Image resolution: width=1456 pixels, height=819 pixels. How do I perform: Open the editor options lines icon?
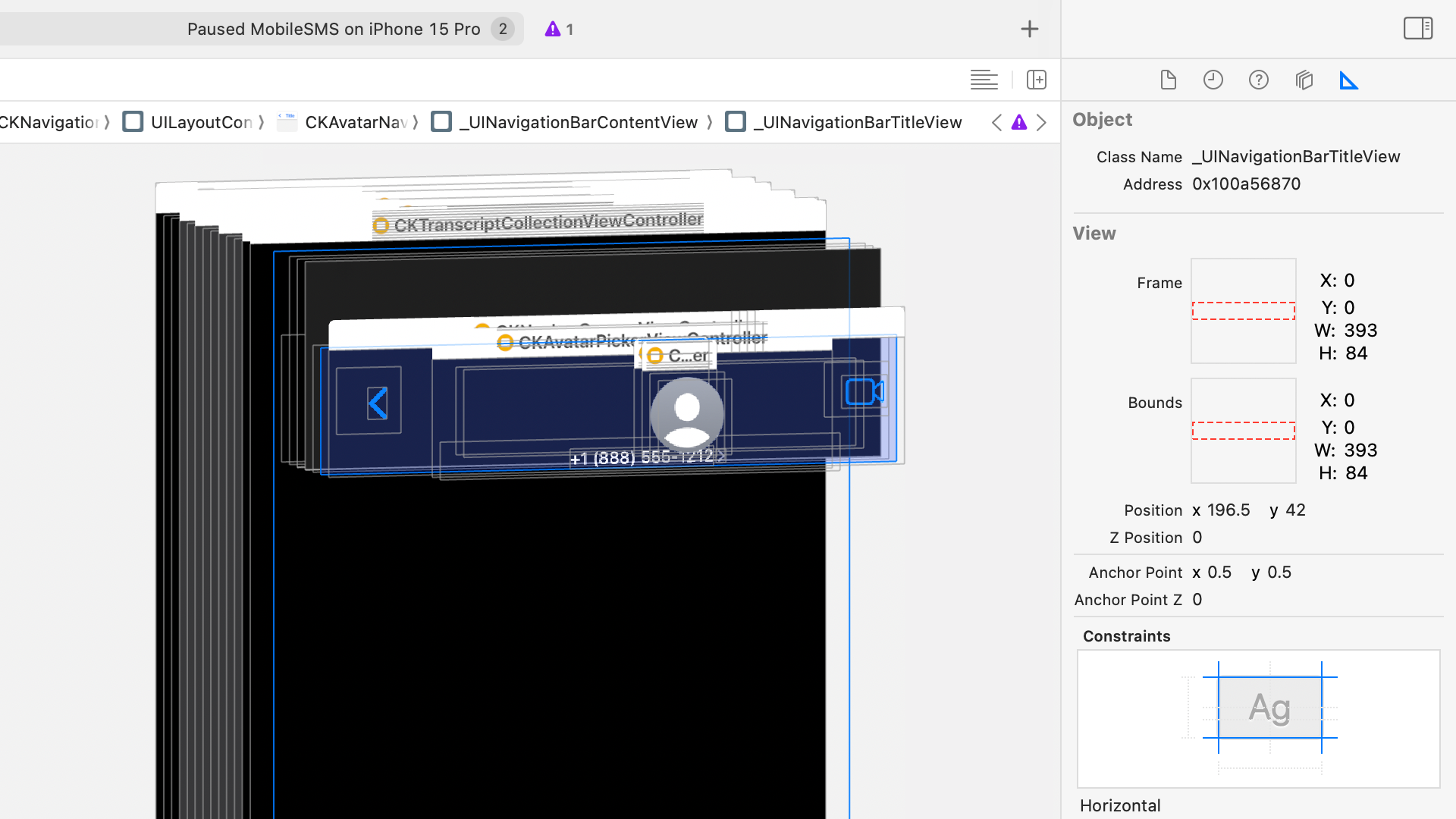[984, 80]
